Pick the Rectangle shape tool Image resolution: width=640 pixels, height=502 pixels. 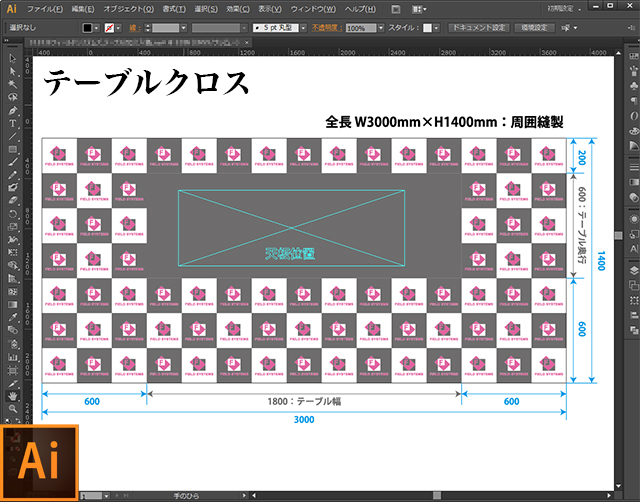pos(13,148)
